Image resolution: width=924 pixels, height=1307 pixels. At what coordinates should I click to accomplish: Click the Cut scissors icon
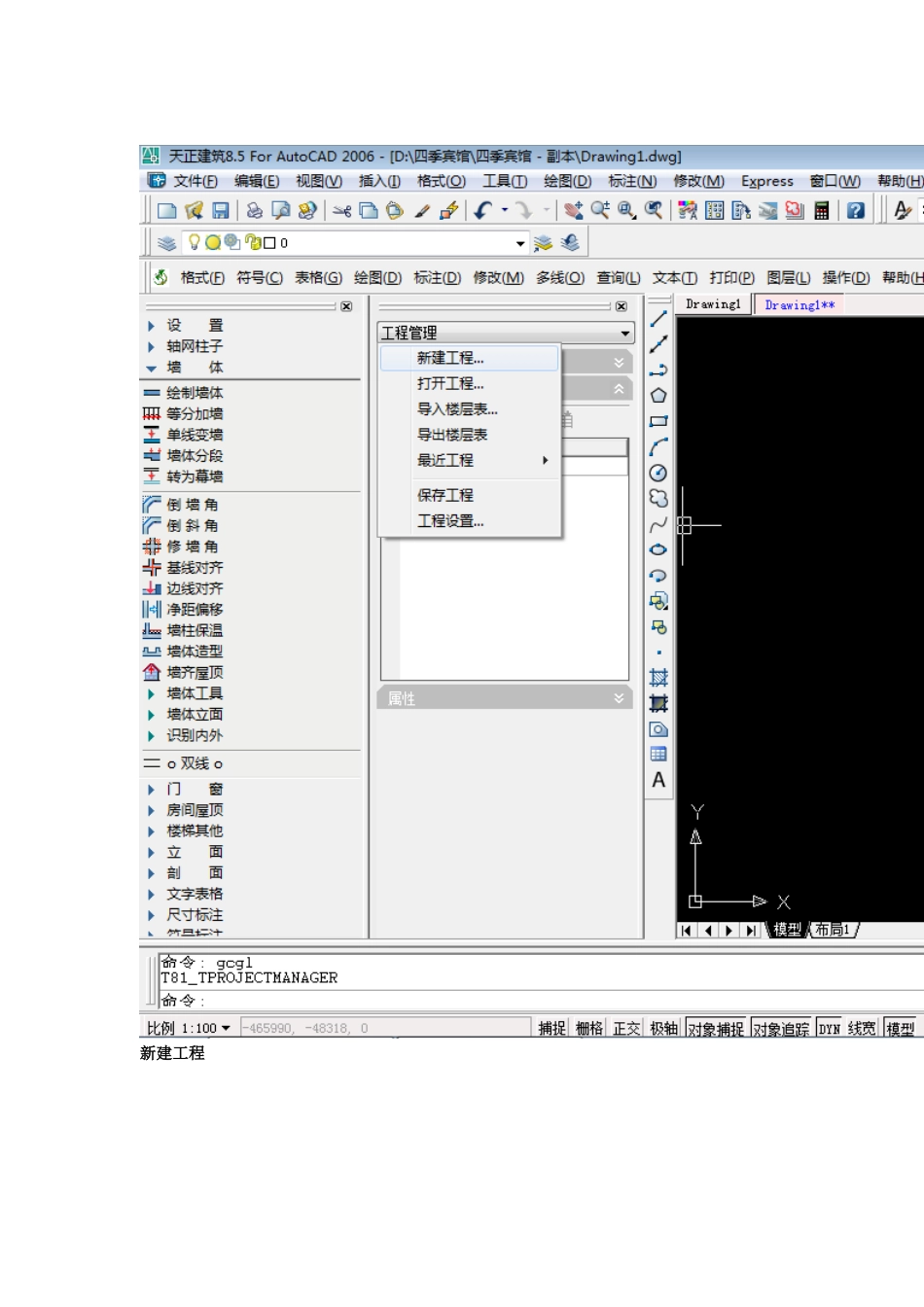[341, 210]
